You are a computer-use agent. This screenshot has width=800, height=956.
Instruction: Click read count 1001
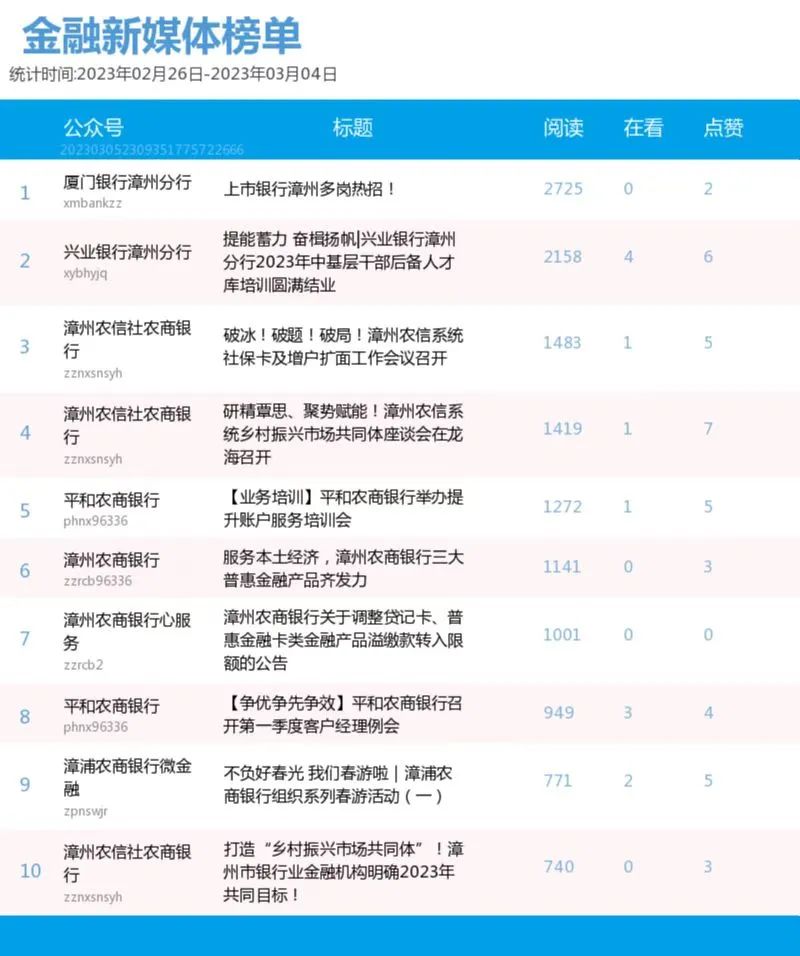point(563,635)
